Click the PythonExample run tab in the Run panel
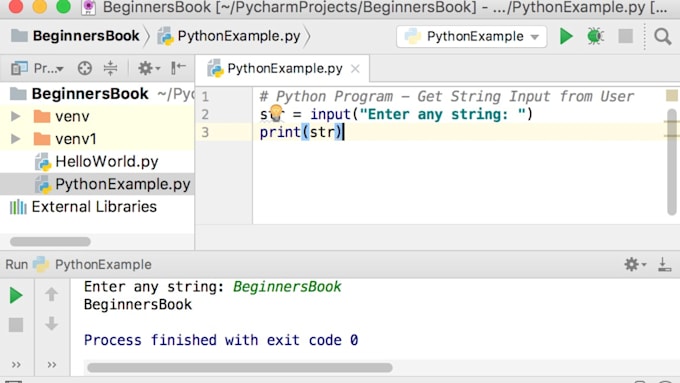 pos(92,265)
